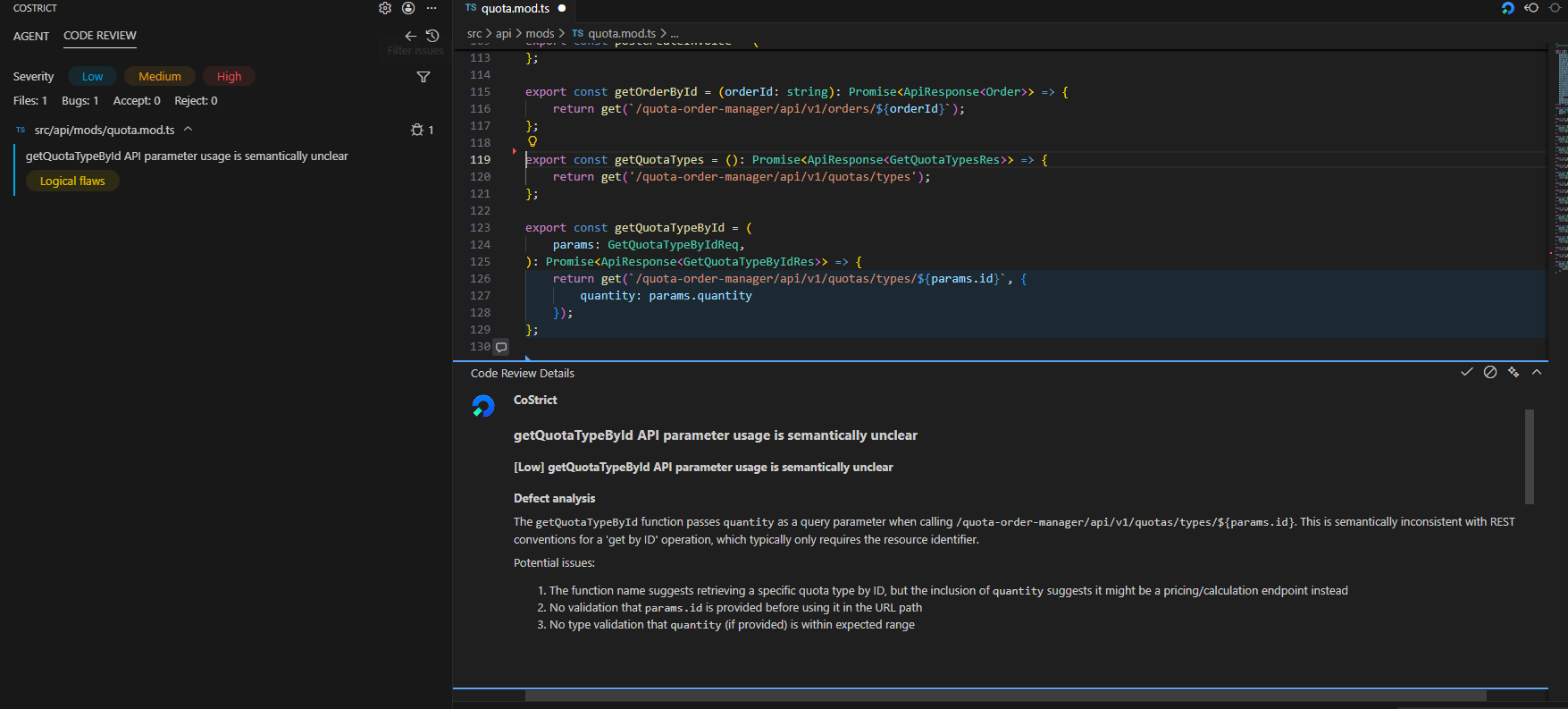This screenshot has width=1568, height=709.
Task: Accept the issue with checkmark icon
Action: coord(1466,372)
